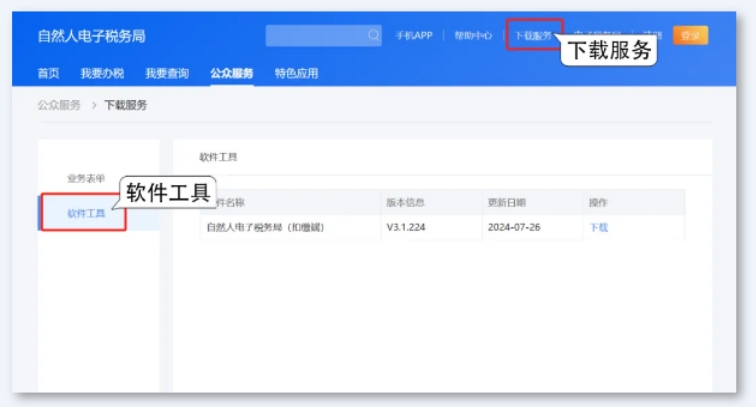The width and height of the screenshot is (756, 407).
Task: Click 下载服务 in the breadcrumb trail
Action: (x=125, y=105)
